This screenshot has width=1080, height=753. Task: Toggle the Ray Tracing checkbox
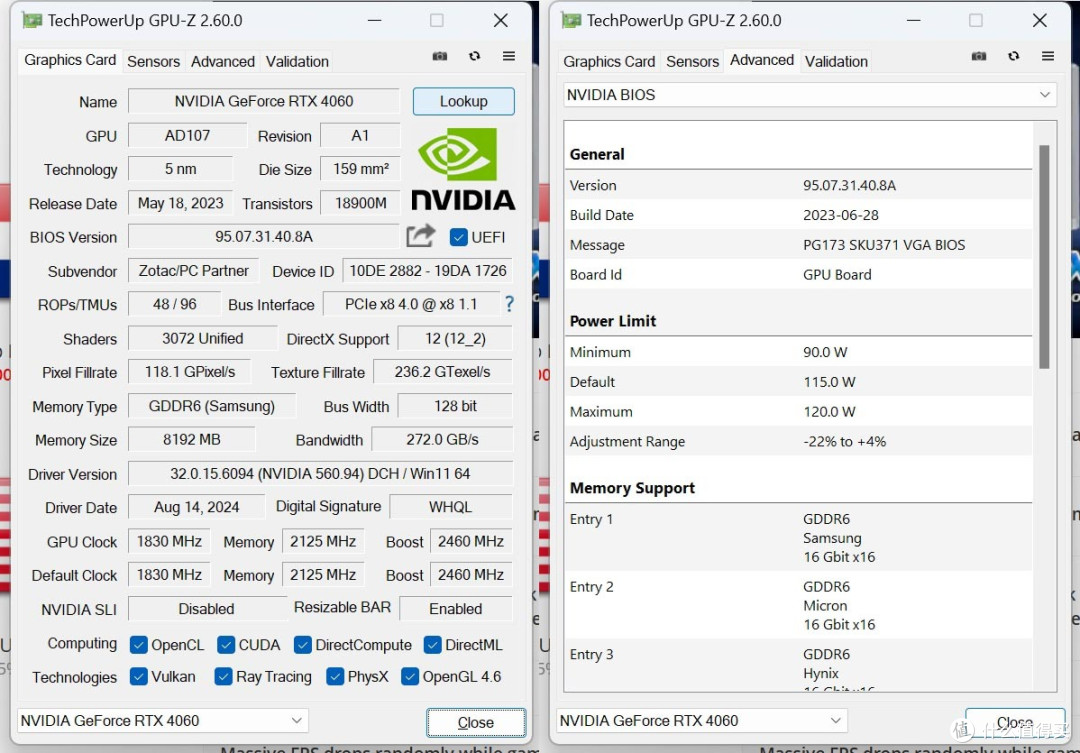[223, 677]
